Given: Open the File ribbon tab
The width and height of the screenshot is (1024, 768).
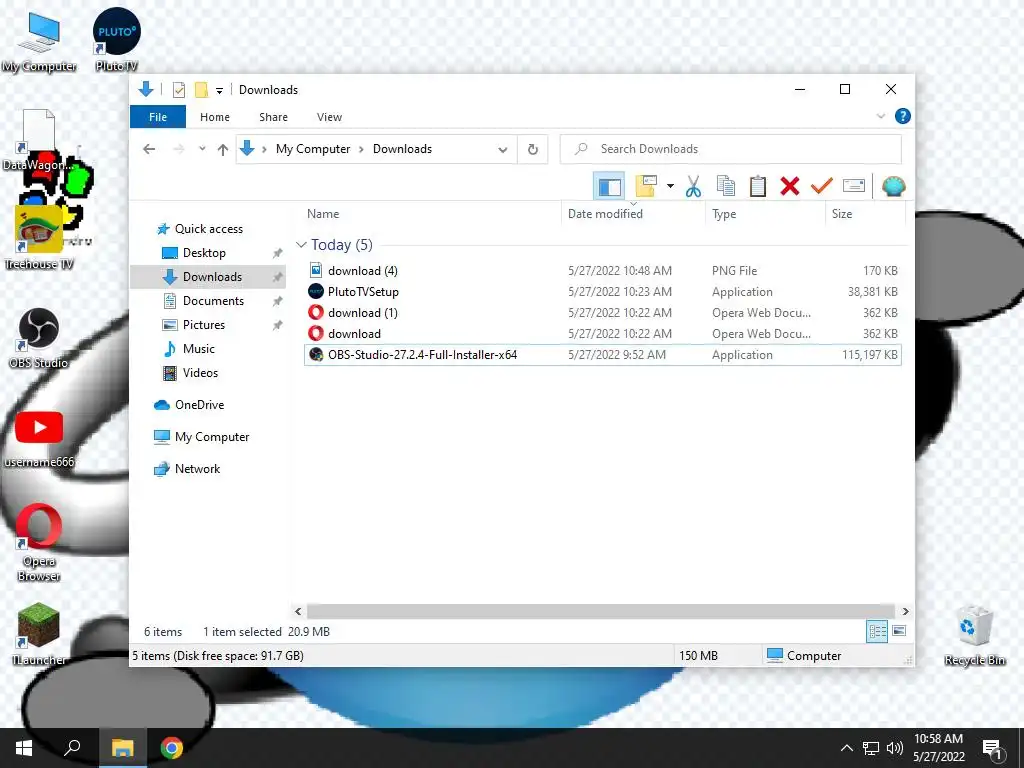Looking at the screenshot, I should [158, 117].
